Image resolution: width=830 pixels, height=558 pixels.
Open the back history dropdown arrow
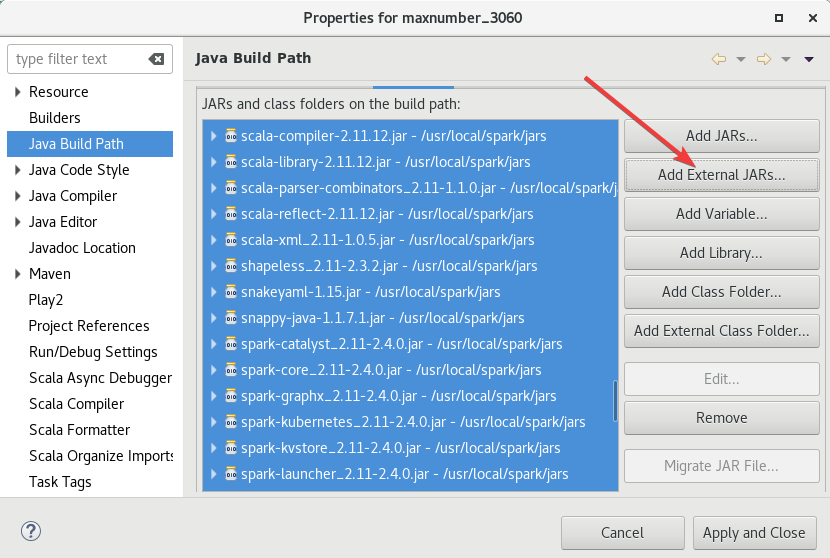point(741,59)
